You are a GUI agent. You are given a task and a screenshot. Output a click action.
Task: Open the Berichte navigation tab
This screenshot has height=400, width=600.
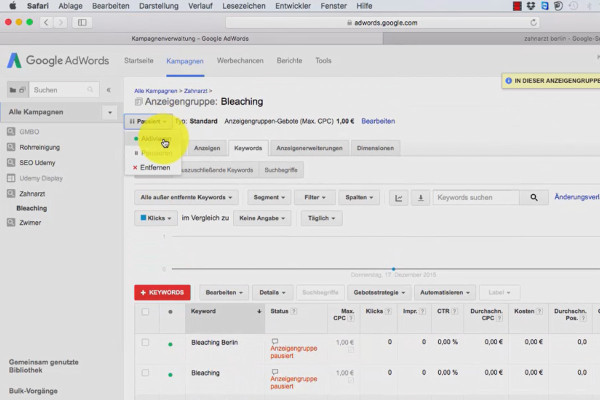click(289, 60)
